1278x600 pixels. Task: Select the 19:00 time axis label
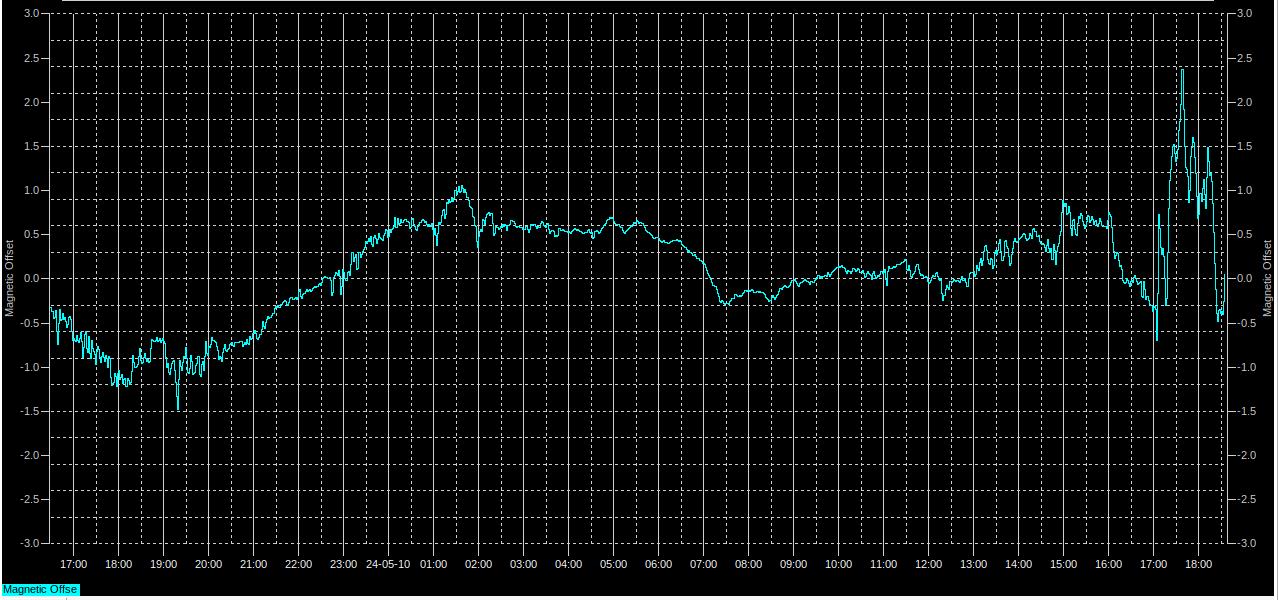click(164, 564)
